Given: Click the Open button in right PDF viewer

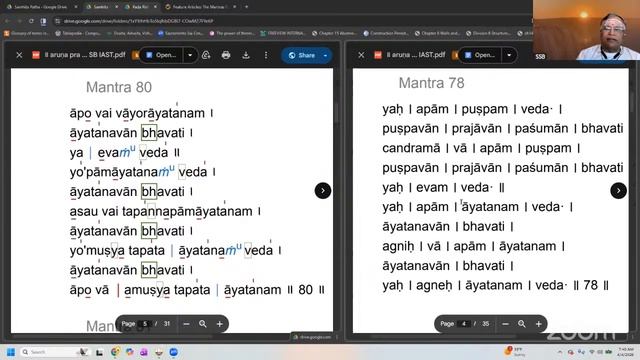Looking at the screenshot, I should pyautogui.click(x=480, y=55).
